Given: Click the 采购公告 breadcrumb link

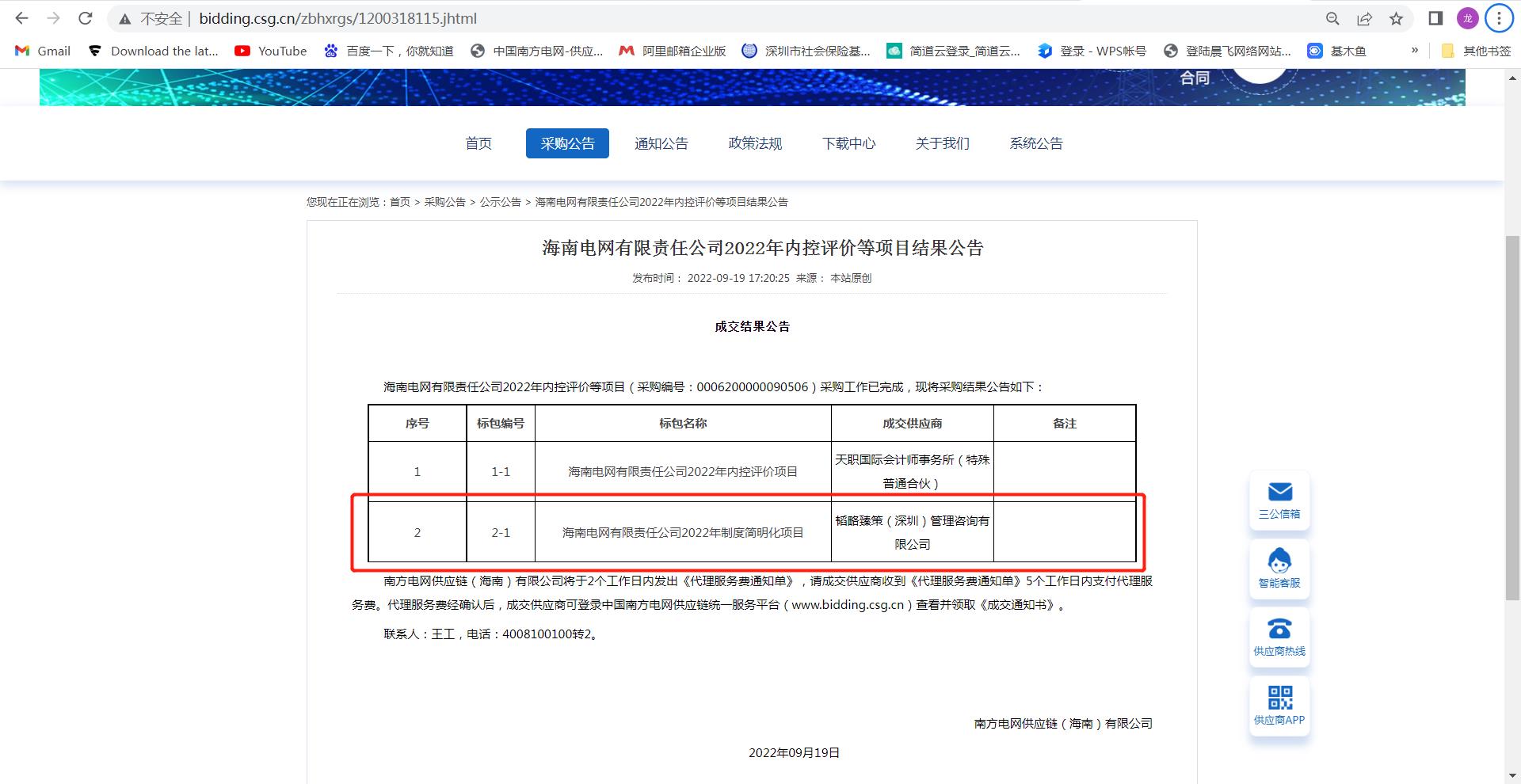Looking at the screenshot, I should 445,202.
